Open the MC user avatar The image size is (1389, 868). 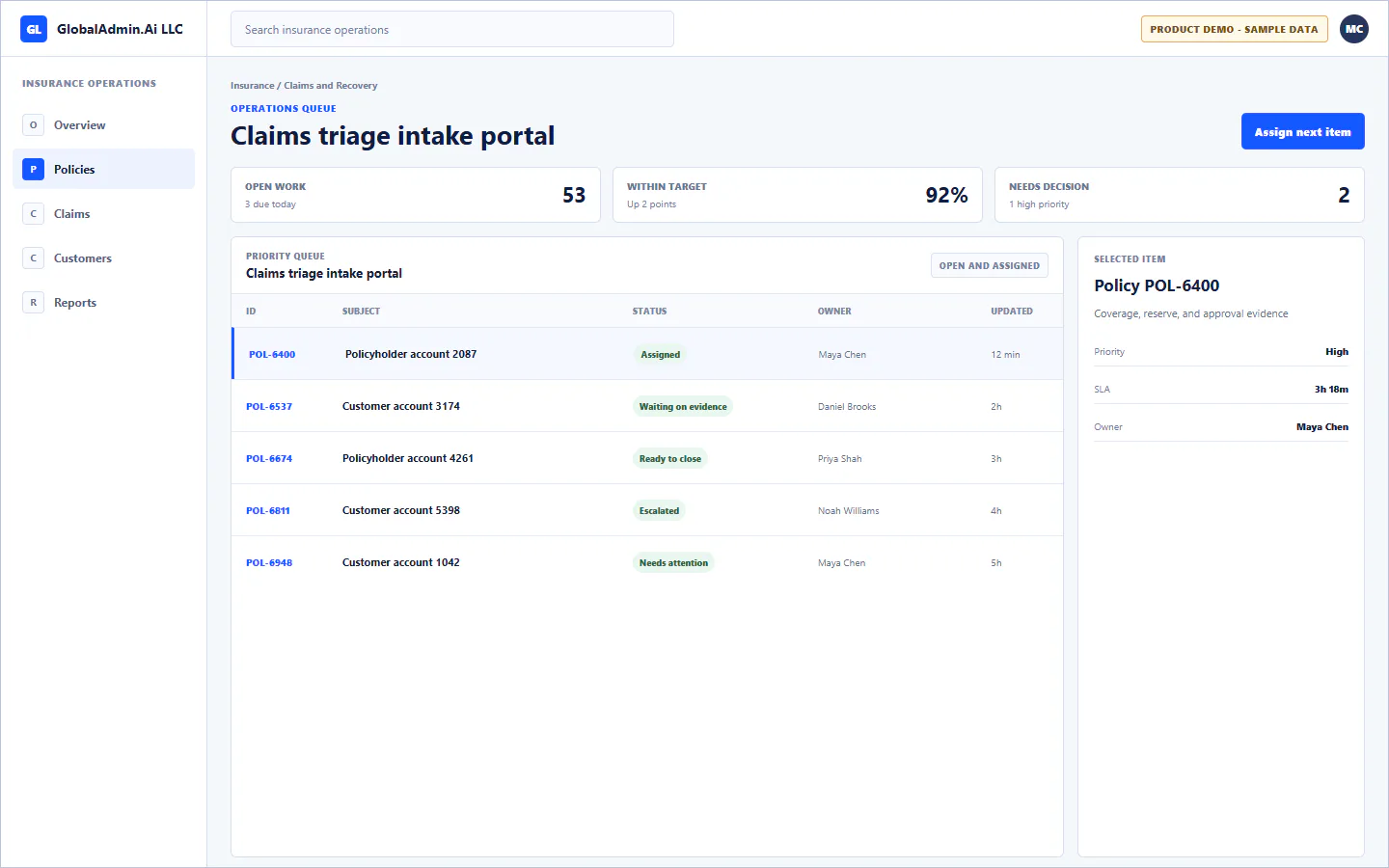tap(1354, 29)
